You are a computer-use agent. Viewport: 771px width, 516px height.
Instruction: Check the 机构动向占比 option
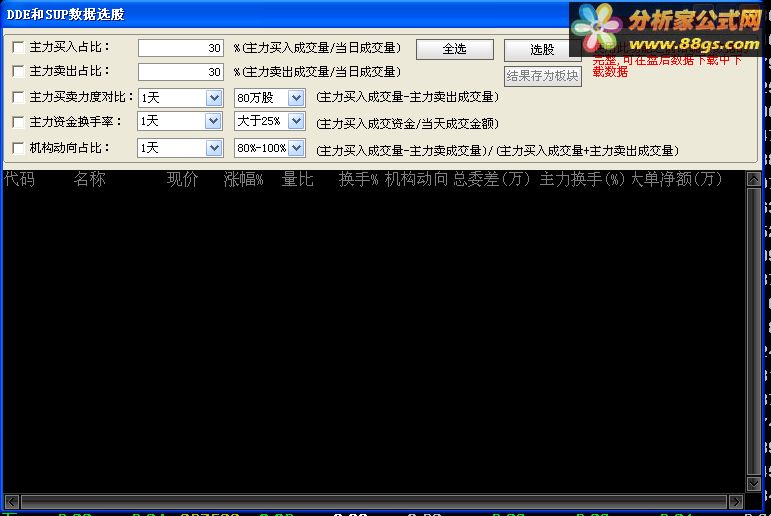18,148
